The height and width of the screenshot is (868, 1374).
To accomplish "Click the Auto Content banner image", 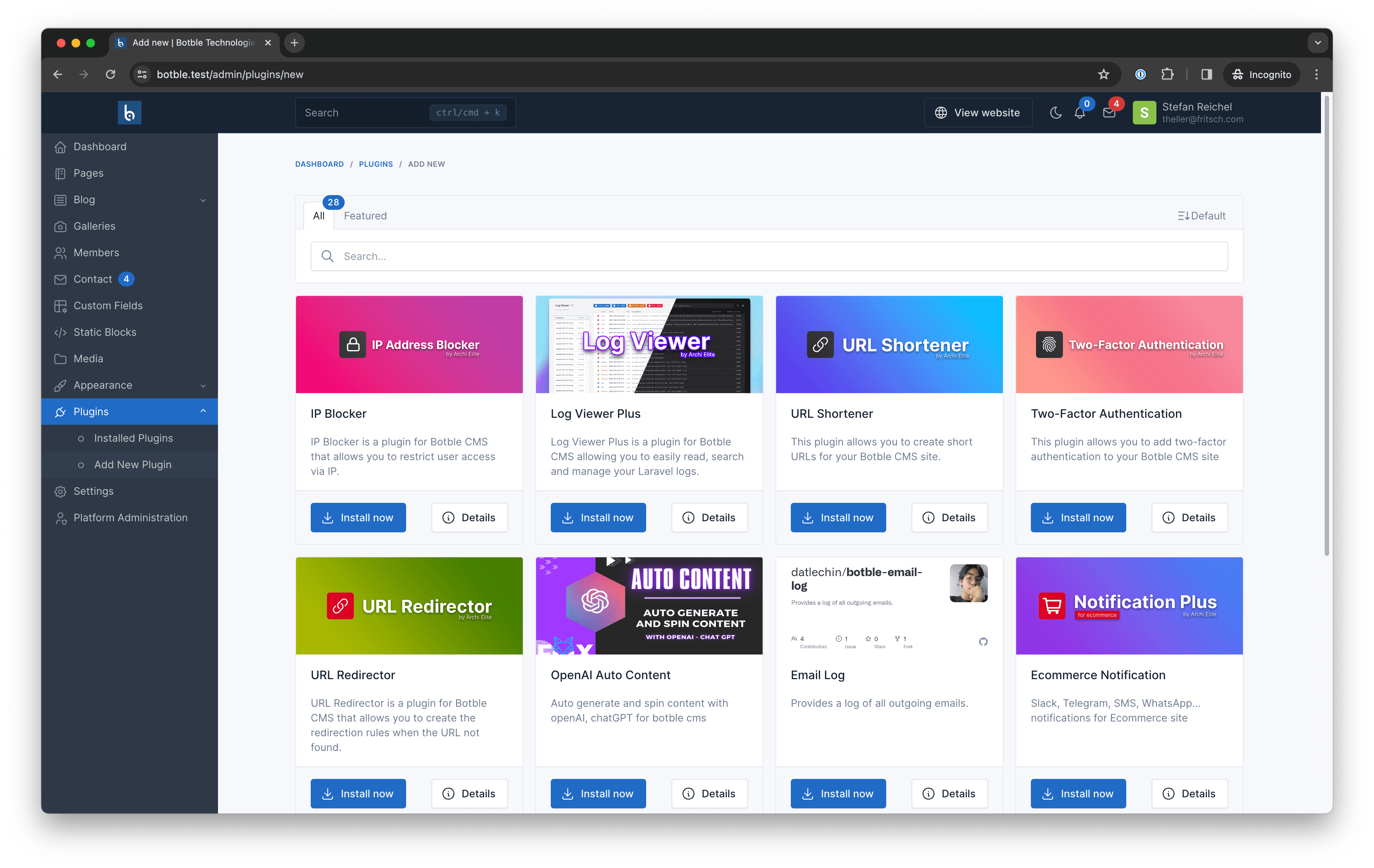I will [x=649, y=606].
